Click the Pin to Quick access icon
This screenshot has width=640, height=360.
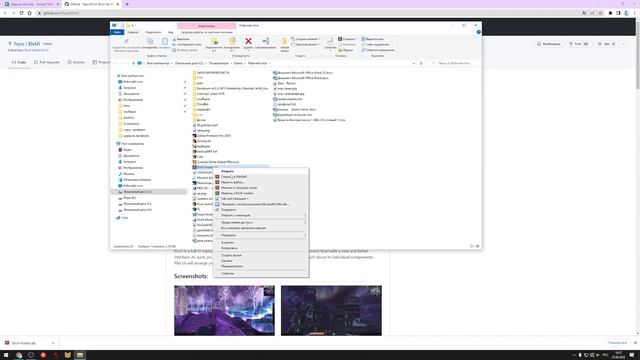click(x=127, y=41)
